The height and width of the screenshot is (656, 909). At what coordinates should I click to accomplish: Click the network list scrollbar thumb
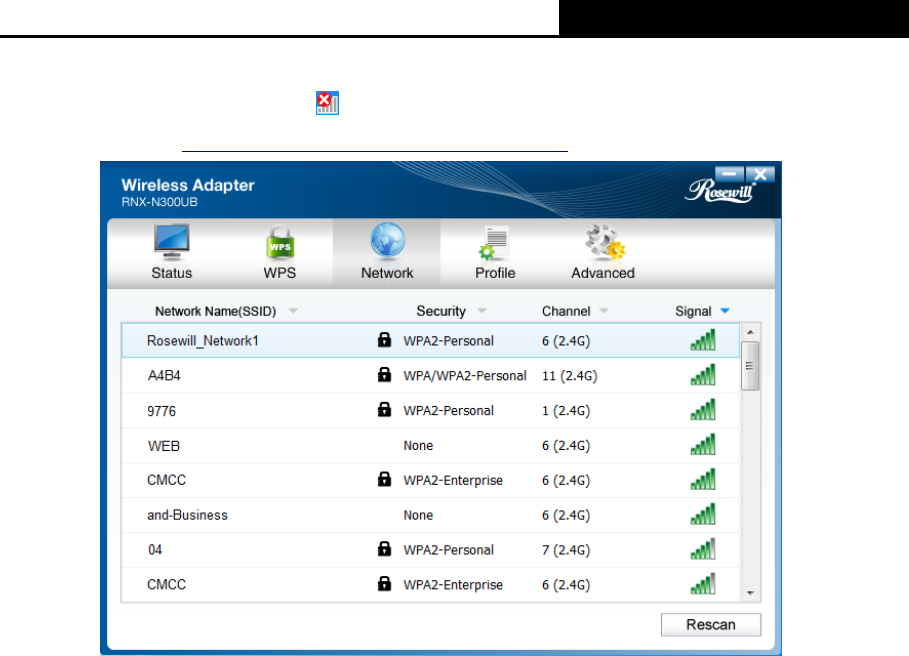[750, 366]
